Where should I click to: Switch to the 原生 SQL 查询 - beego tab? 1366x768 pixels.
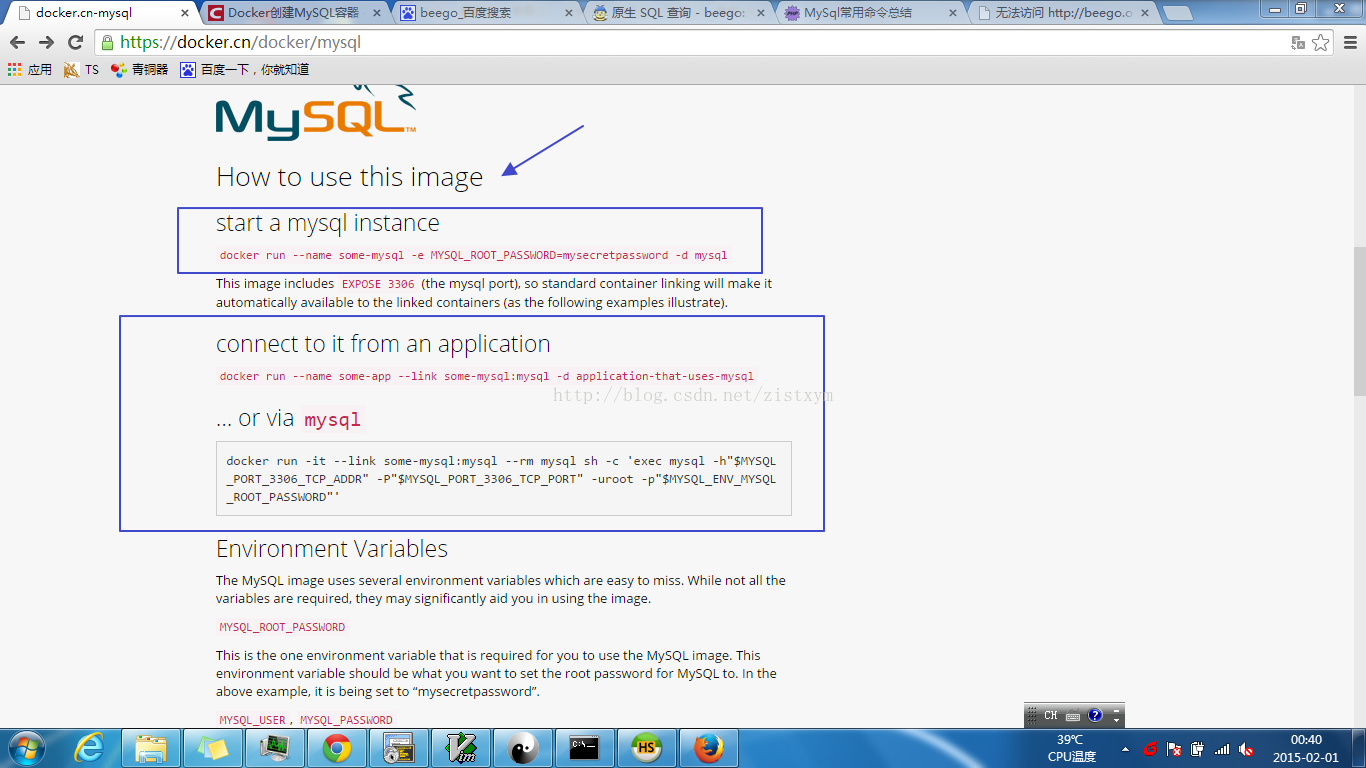click(677, 13)
